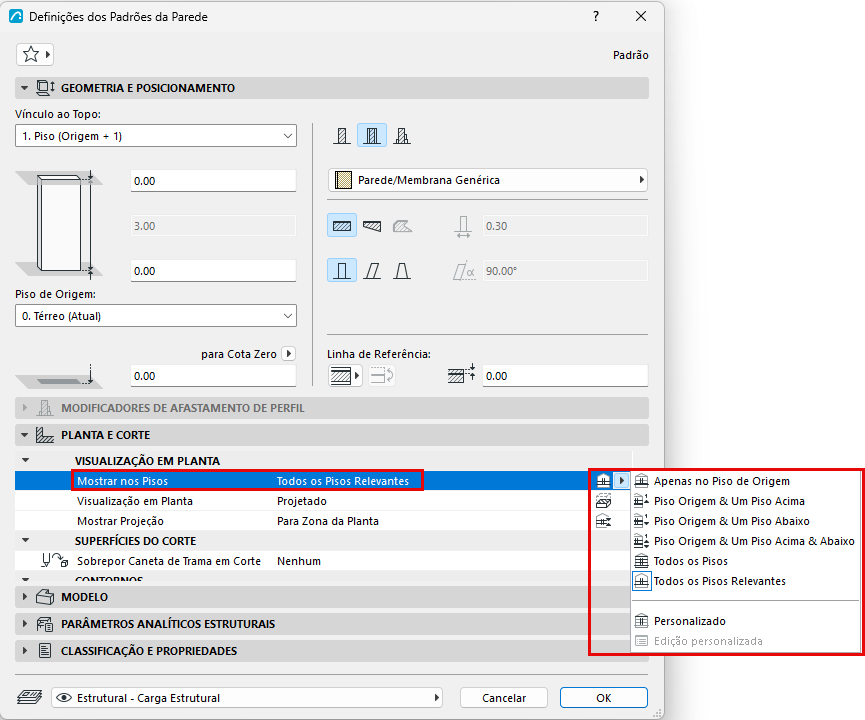Click the Cancelar button
The height and width of the screenshot is (720, 865).
[504, 698]
